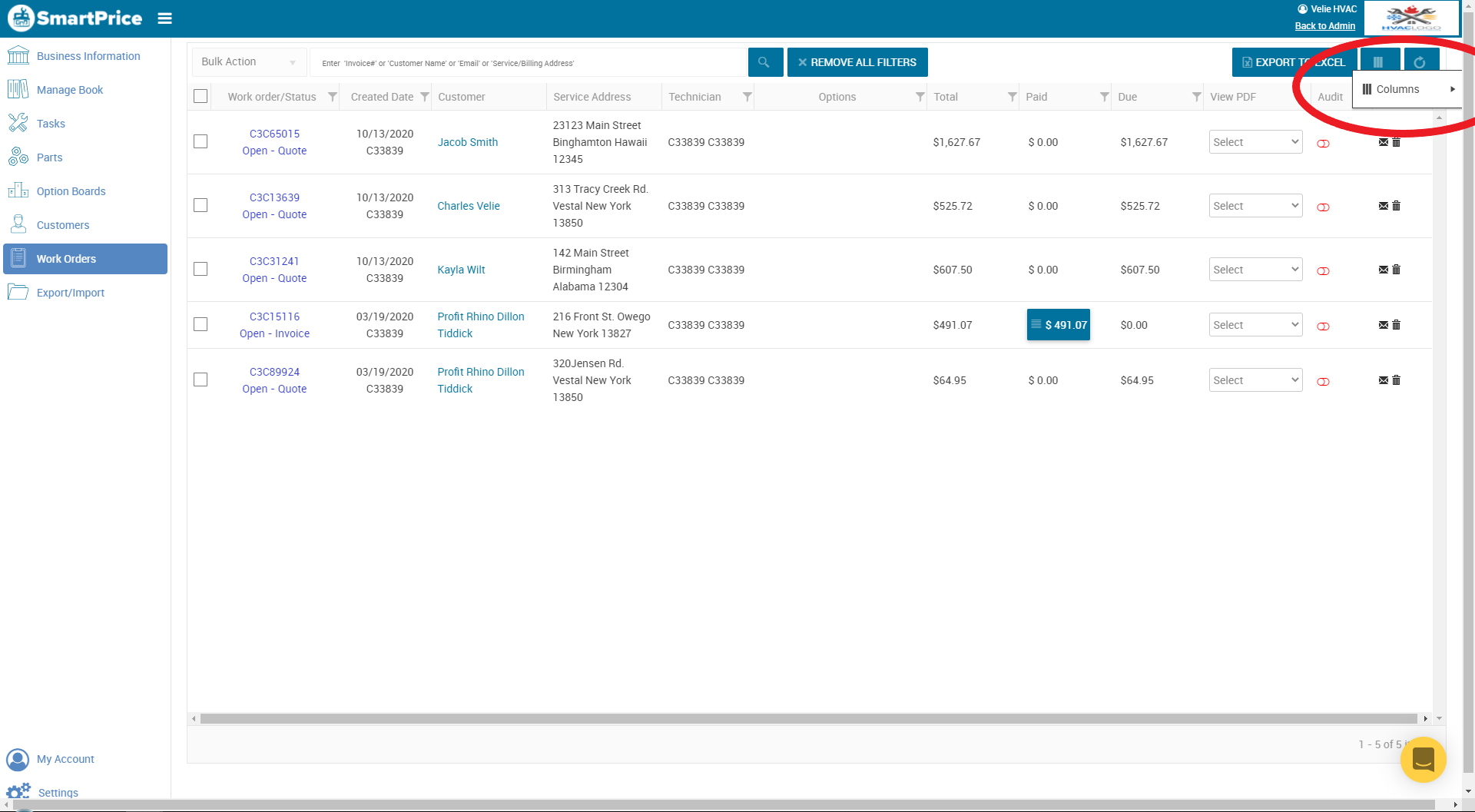Image resolution: width=1475 pixels, height=812 pixels.
Task: Check the row checkbox for Jacob Smith
Action: (x=201, y=141)
